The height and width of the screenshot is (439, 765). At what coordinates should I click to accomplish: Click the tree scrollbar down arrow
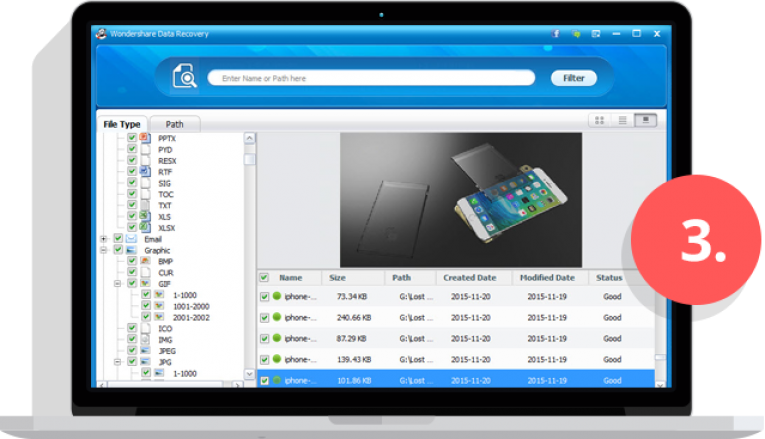coord(249,374)
